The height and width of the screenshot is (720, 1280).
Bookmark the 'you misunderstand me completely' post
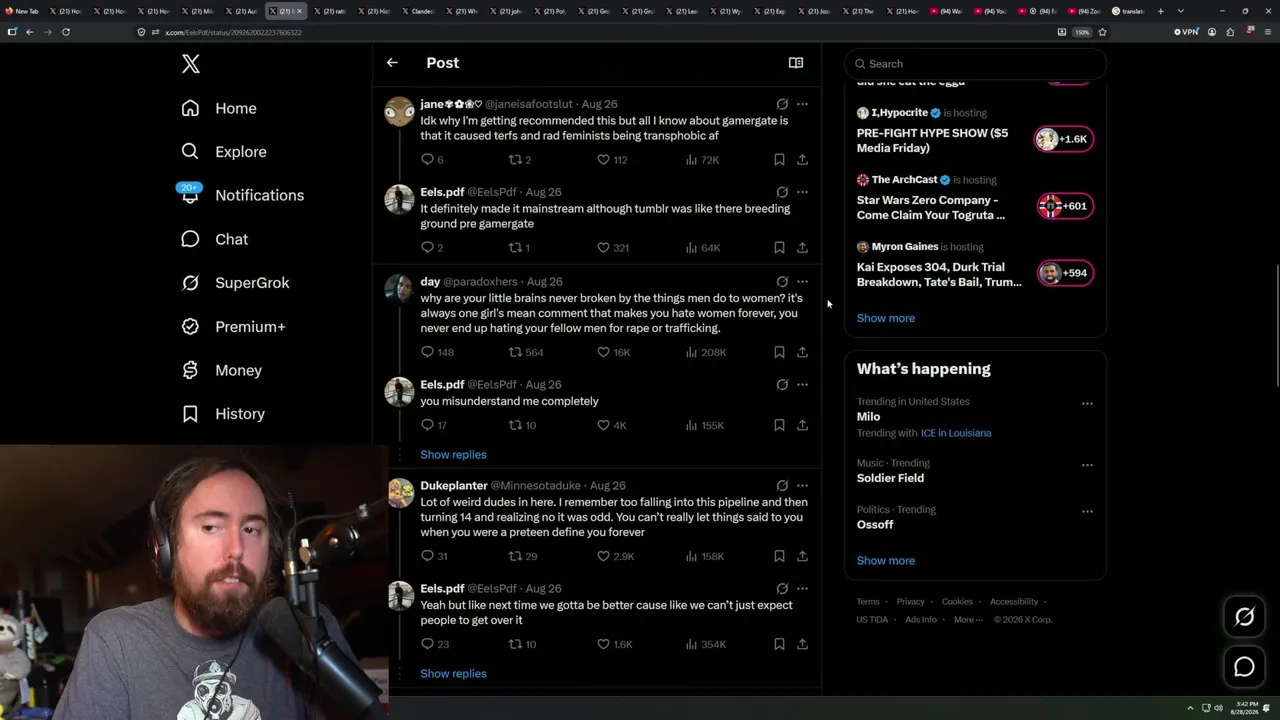pyautogui.click(x=779, y=425)
